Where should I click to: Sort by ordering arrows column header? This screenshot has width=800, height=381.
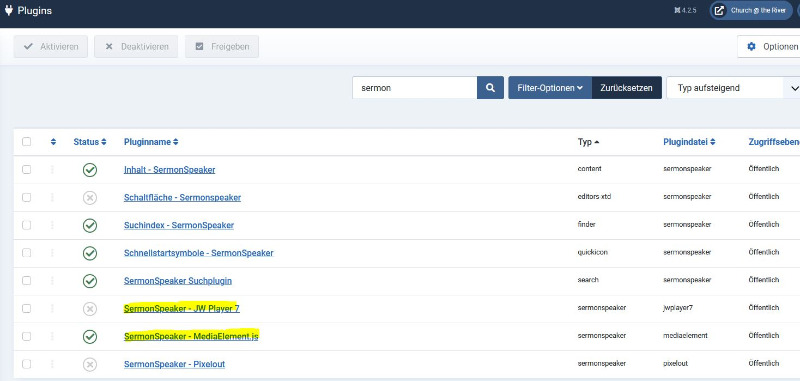[x=53, y=142]
